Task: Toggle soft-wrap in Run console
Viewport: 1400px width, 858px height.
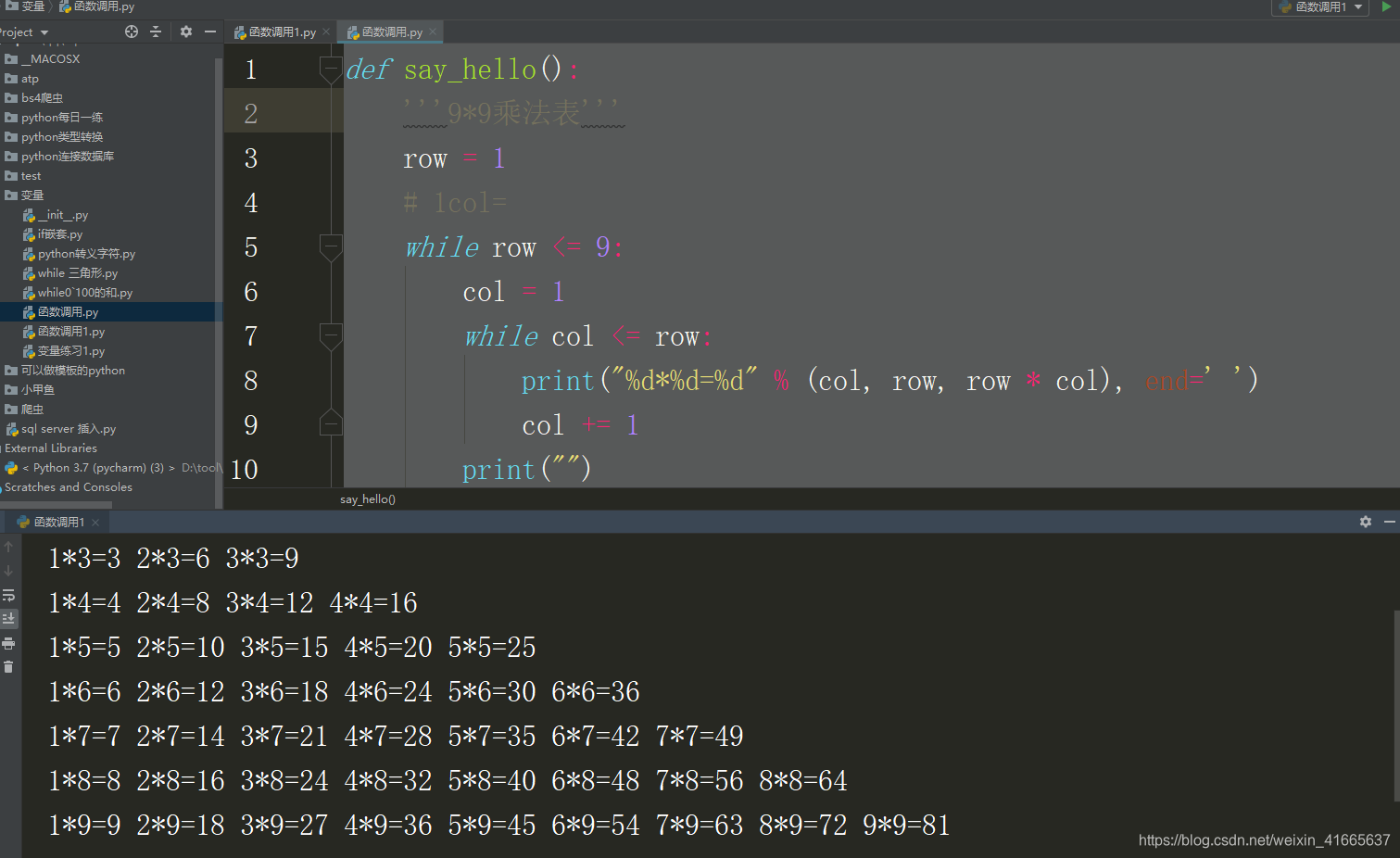Action: (x=8, y=595)
